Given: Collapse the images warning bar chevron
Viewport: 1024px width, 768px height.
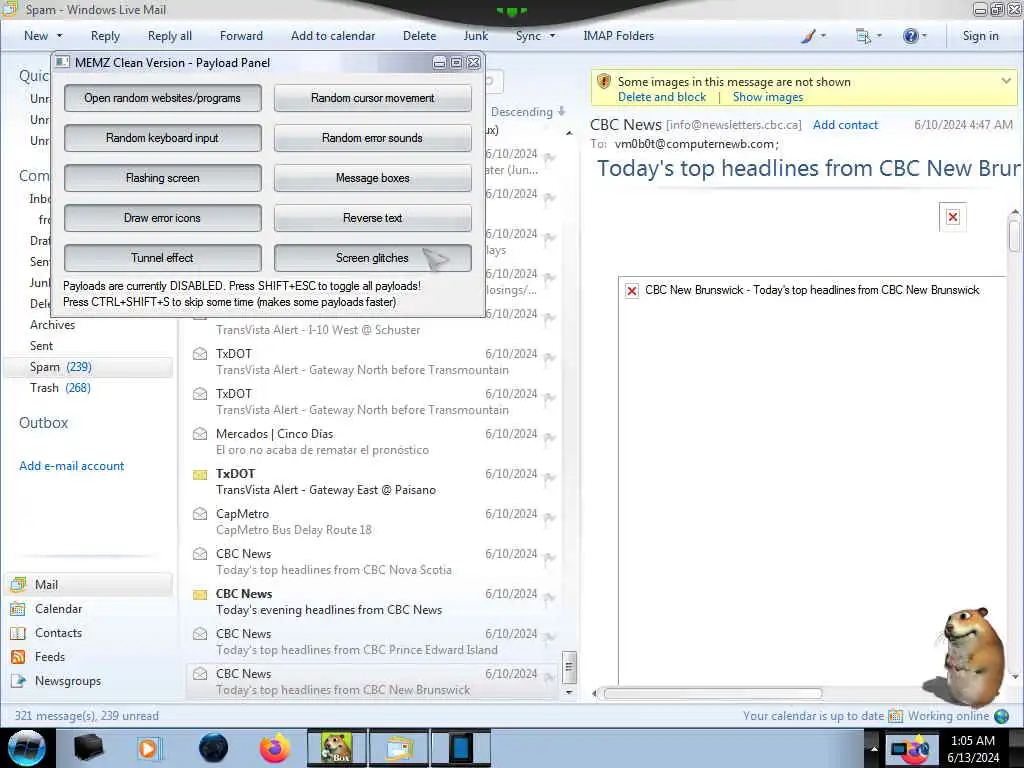Looking at the screenshot, I should pos(1006,81).
